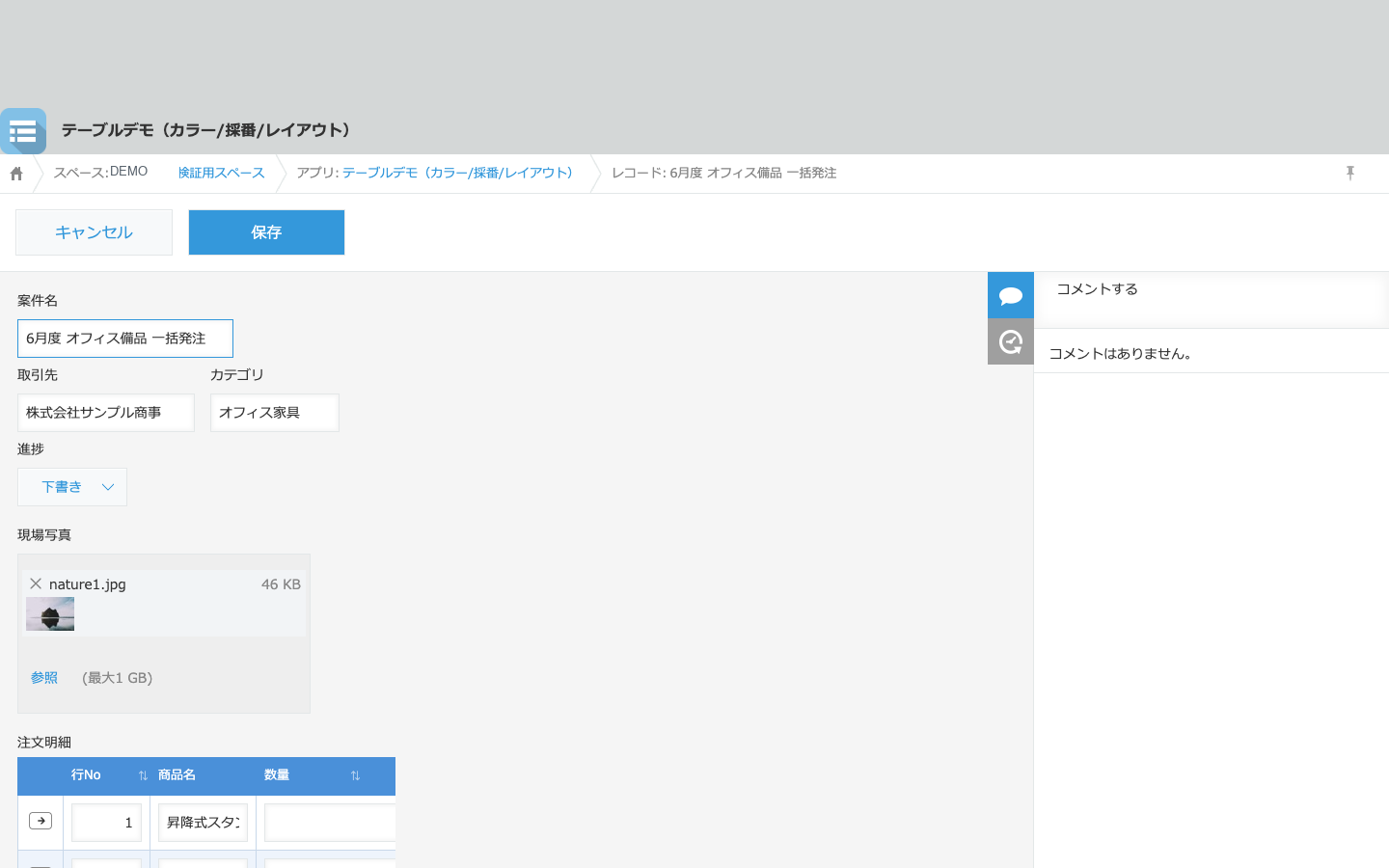Screen dimensions: 1389x868
Task: Open the app list icon beside the title
Action: [x=23, y=131]
